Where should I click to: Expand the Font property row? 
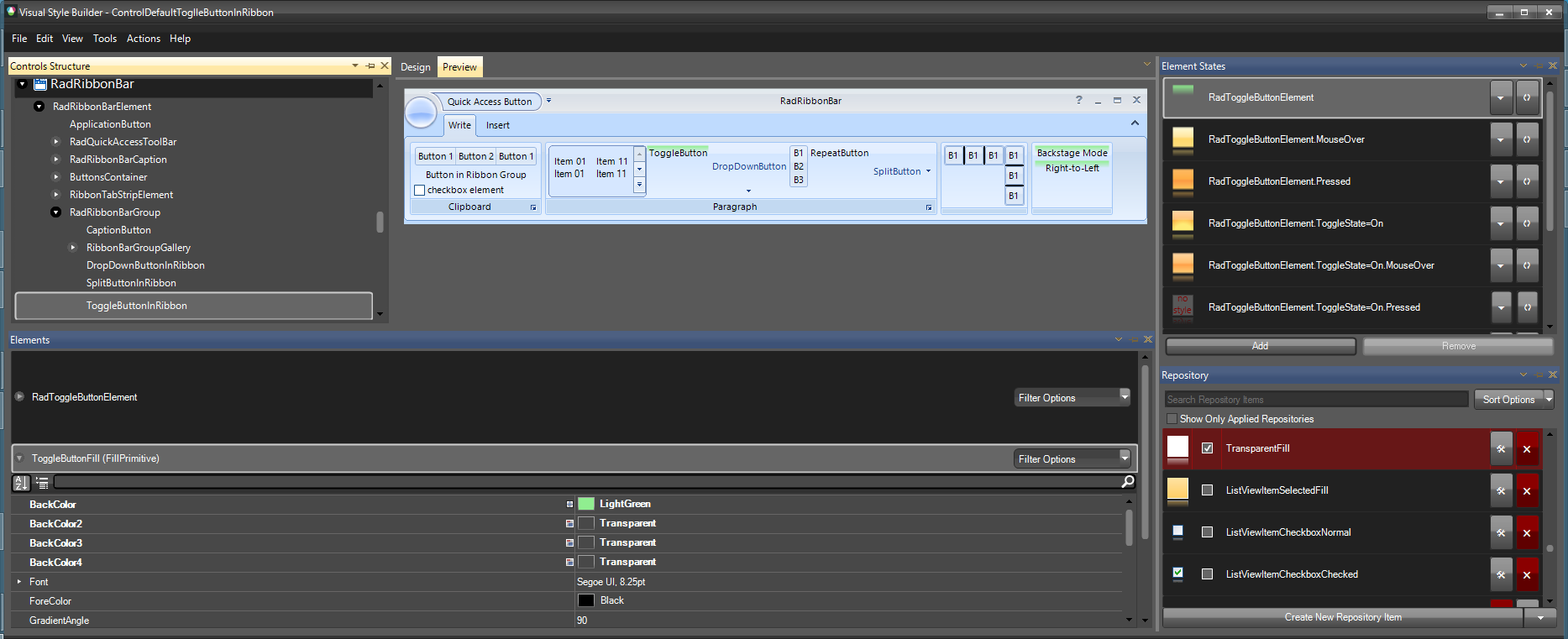coord(18,581)
